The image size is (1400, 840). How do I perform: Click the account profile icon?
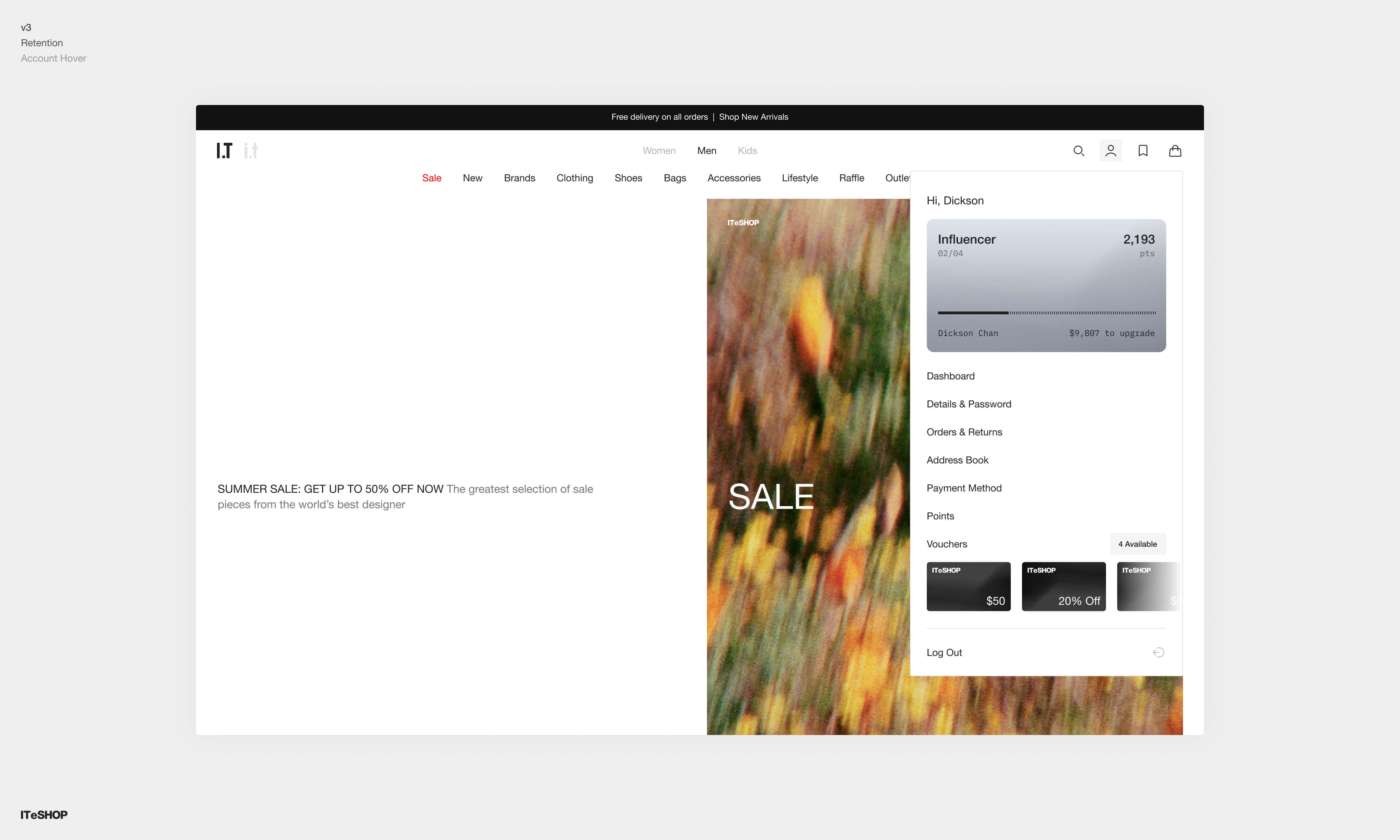(1110, 150)
